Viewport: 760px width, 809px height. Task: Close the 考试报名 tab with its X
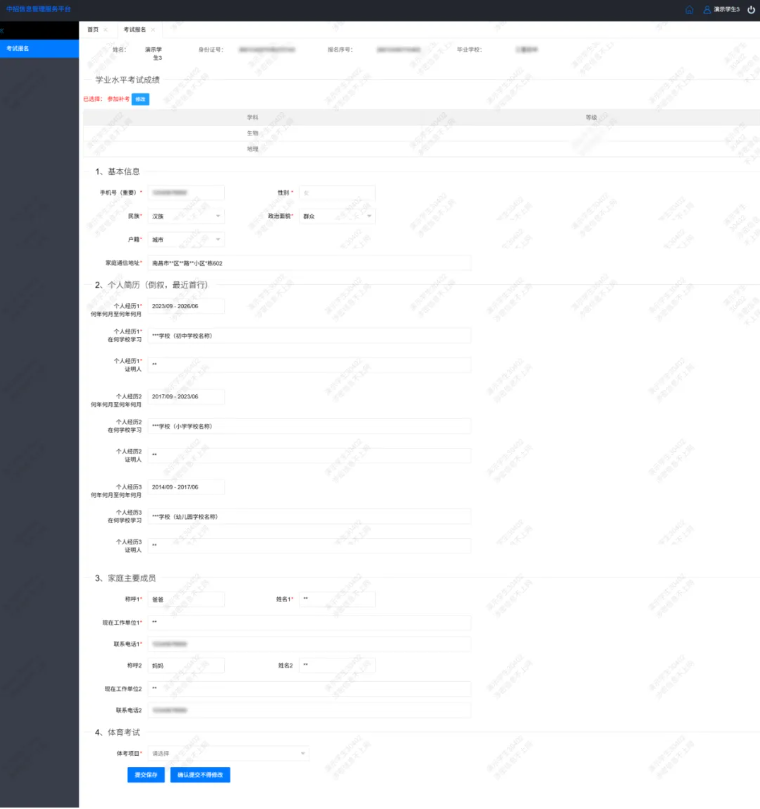pyautogui.click(x=154, y=30)
